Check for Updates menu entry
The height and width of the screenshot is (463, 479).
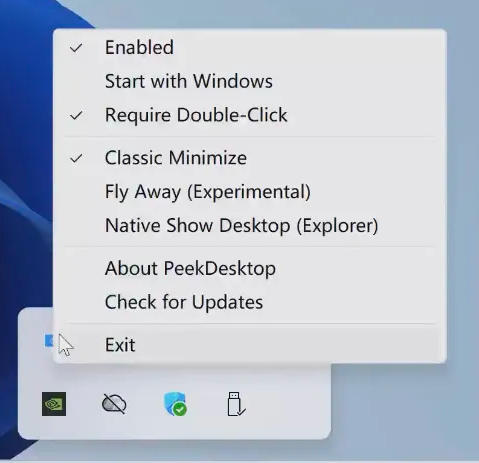(x=250, y=302)
